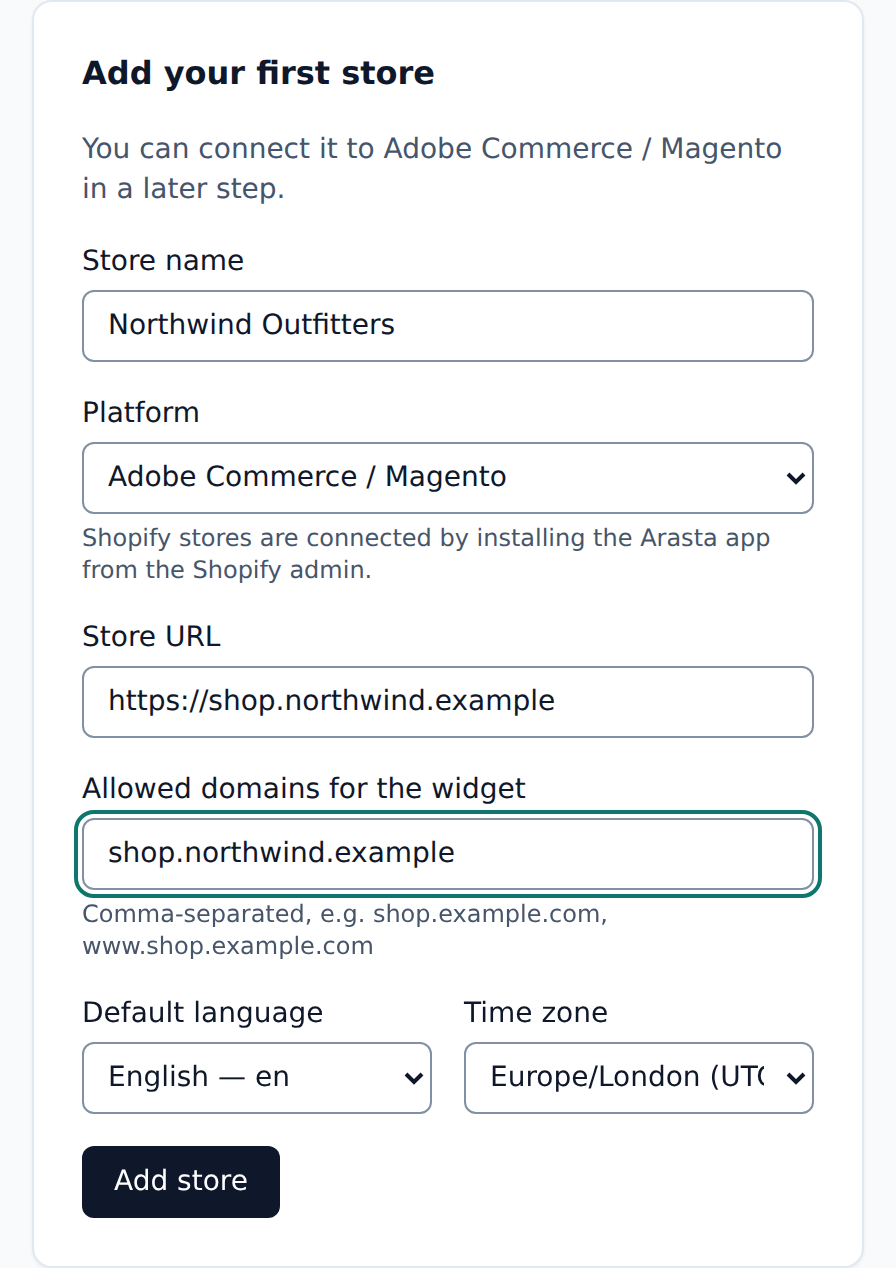Click the 'Platform' label
The image size is (896, 1268).
coord(141,412)
